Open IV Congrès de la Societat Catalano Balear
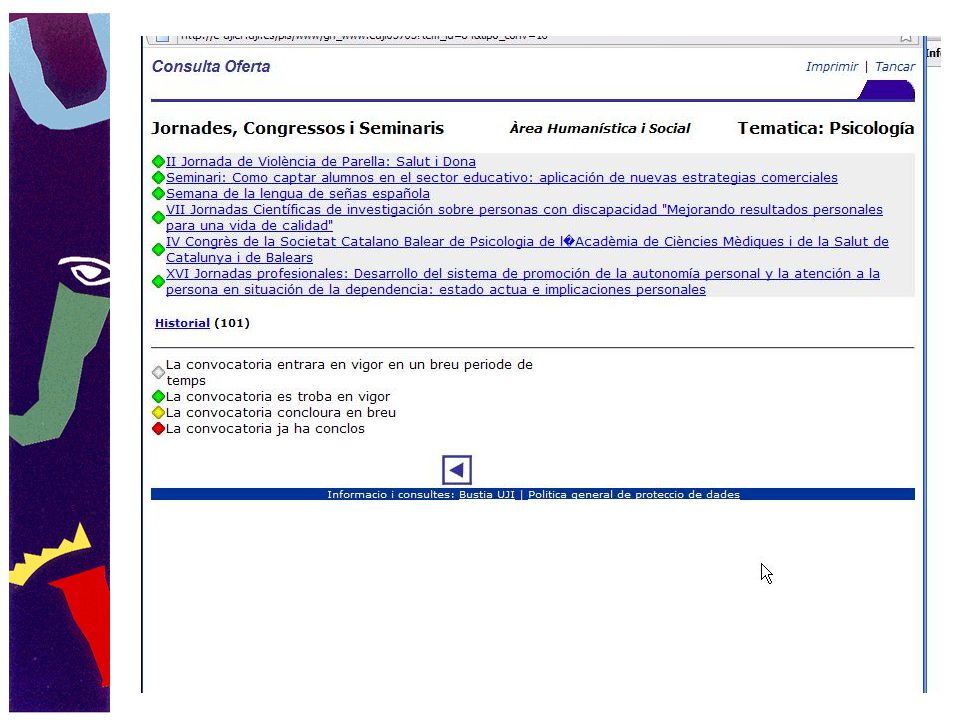Viewport: 960px width, 720px height. pyautogui.click(x=527, y=249)
